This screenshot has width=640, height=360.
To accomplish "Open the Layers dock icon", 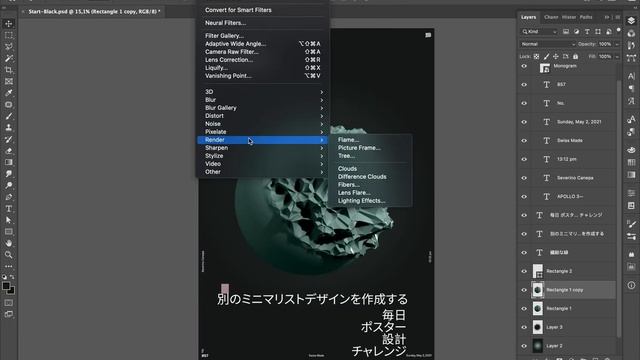I will 631,21.
